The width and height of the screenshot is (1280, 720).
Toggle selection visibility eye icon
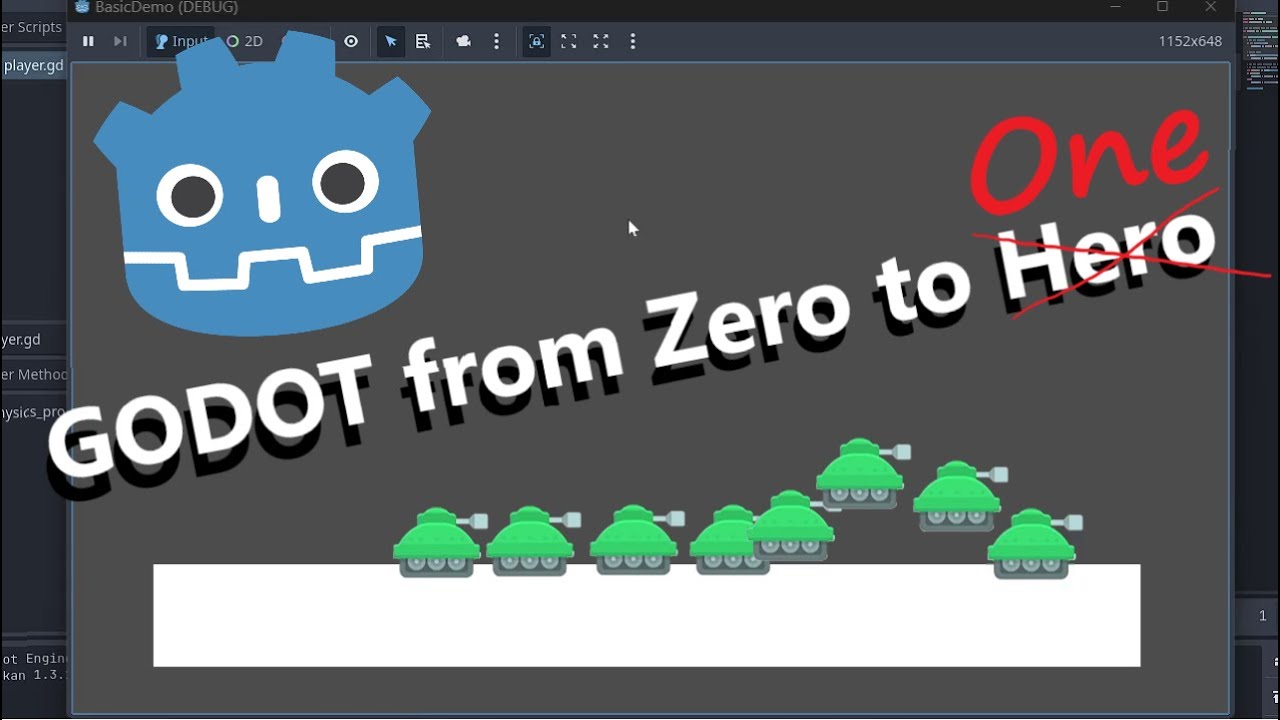(x=351, y=41)
